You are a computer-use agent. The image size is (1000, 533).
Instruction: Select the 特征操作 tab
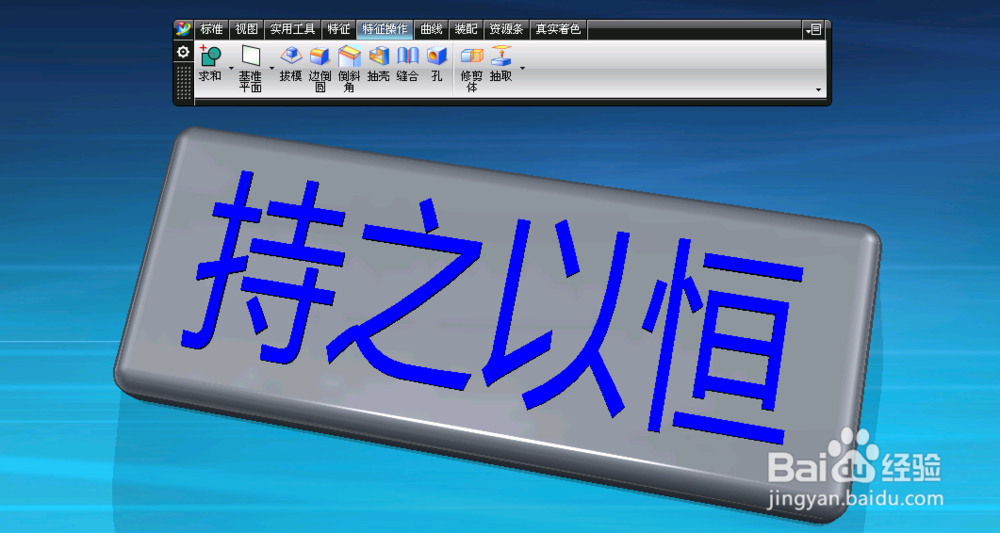click(x=385, y=29)
